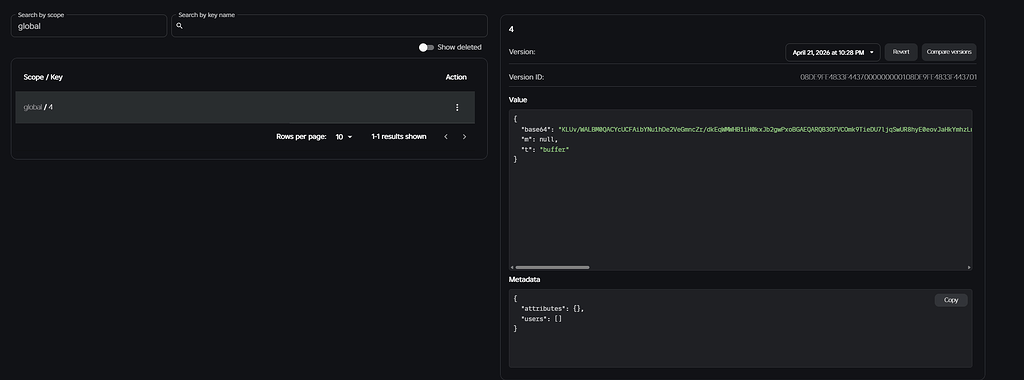Click the Action column header
The image size is (1024, 380).
pos(456,77)
